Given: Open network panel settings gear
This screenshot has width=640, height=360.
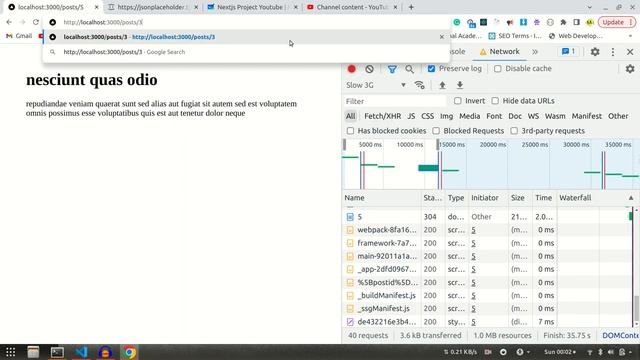Looking at the screenshot, I should point(630,69).
